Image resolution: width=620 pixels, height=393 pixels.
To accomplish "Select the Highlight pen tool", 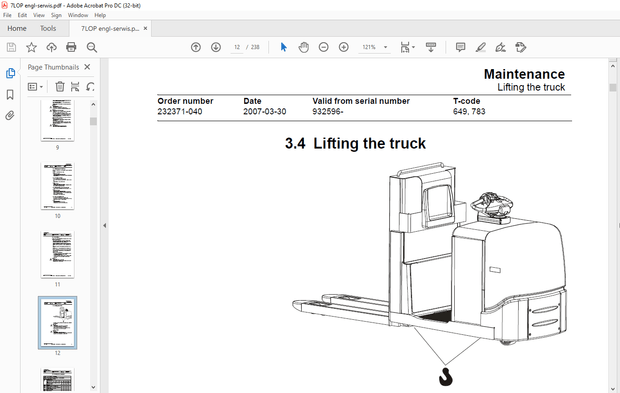I will coord(480,47).
